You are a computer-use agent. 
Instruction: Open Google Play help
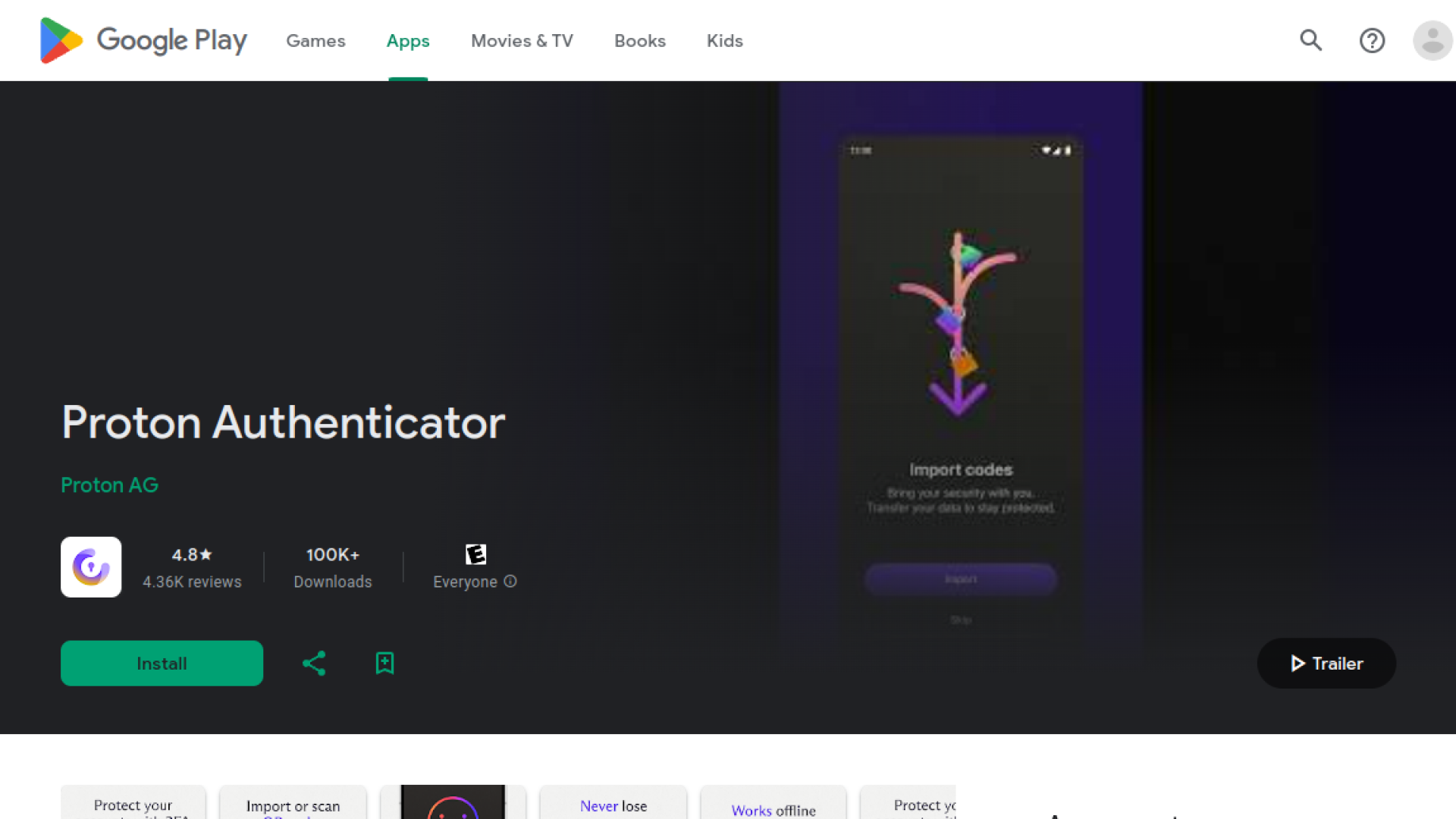click(x=1372, y=40)
